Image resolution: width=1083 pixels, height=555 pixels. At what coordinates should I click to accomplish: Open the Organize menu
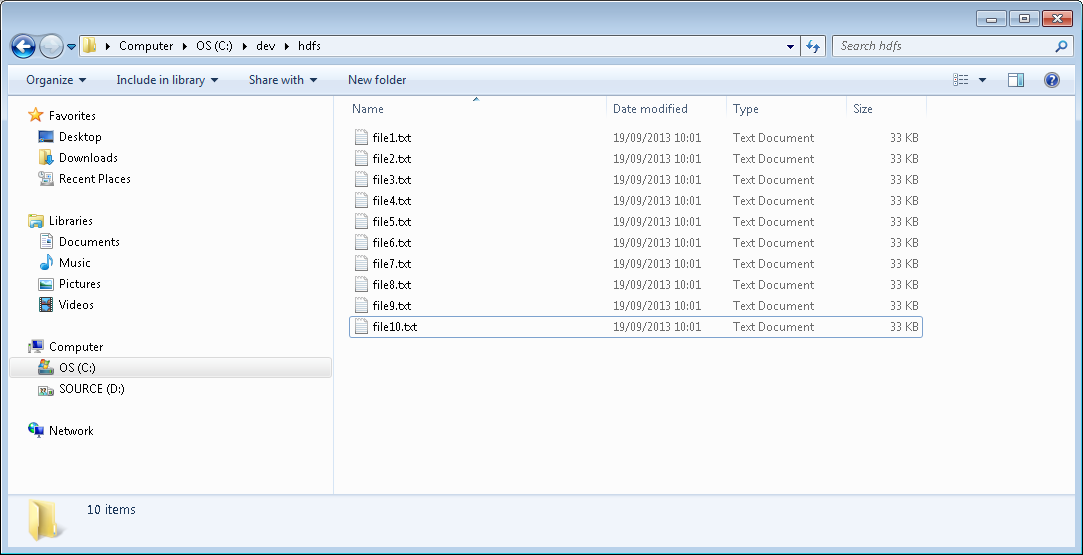[x=56, y=80]
